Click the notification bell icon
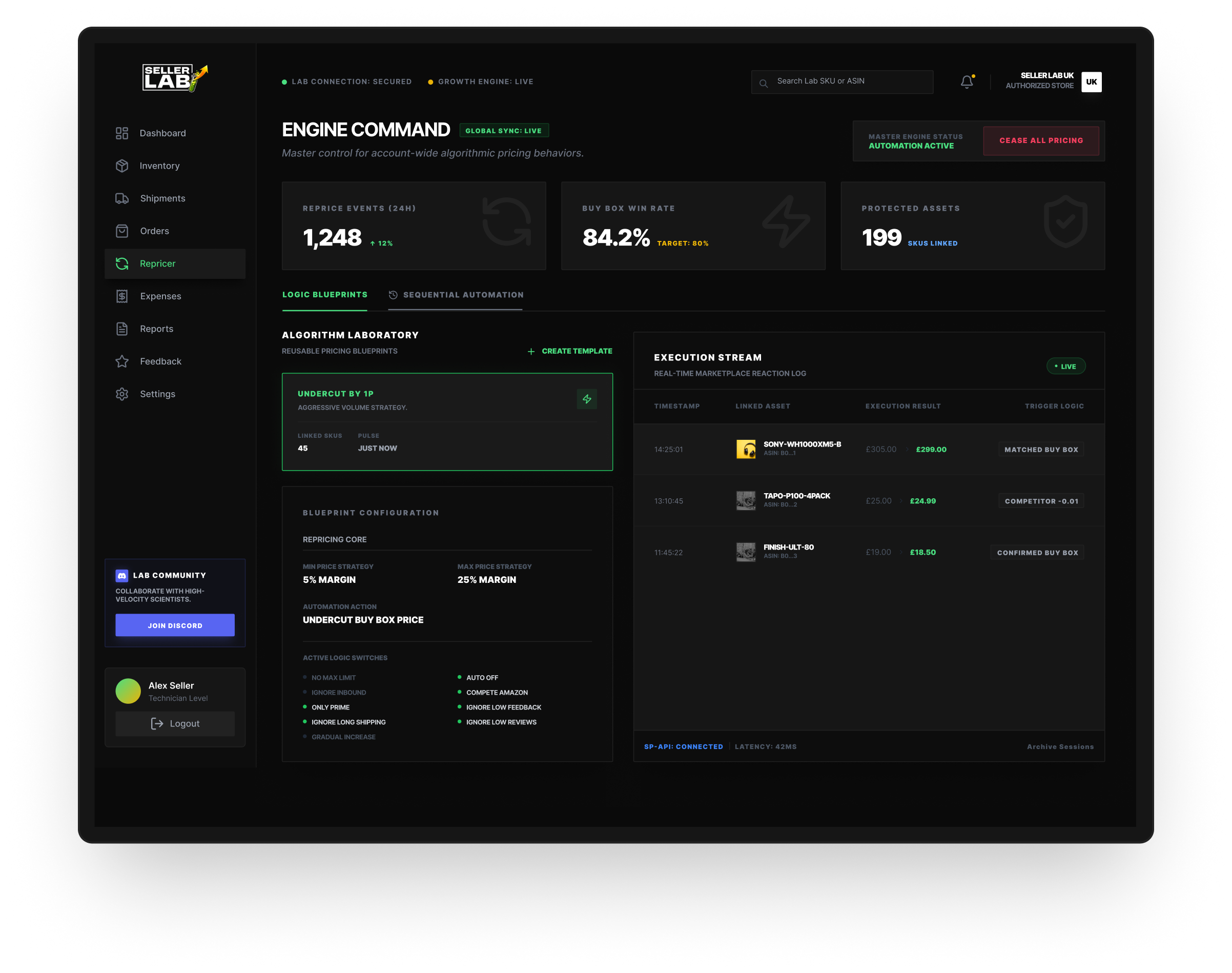Viewport: 1232px width, 973px height. coord(967,82)
